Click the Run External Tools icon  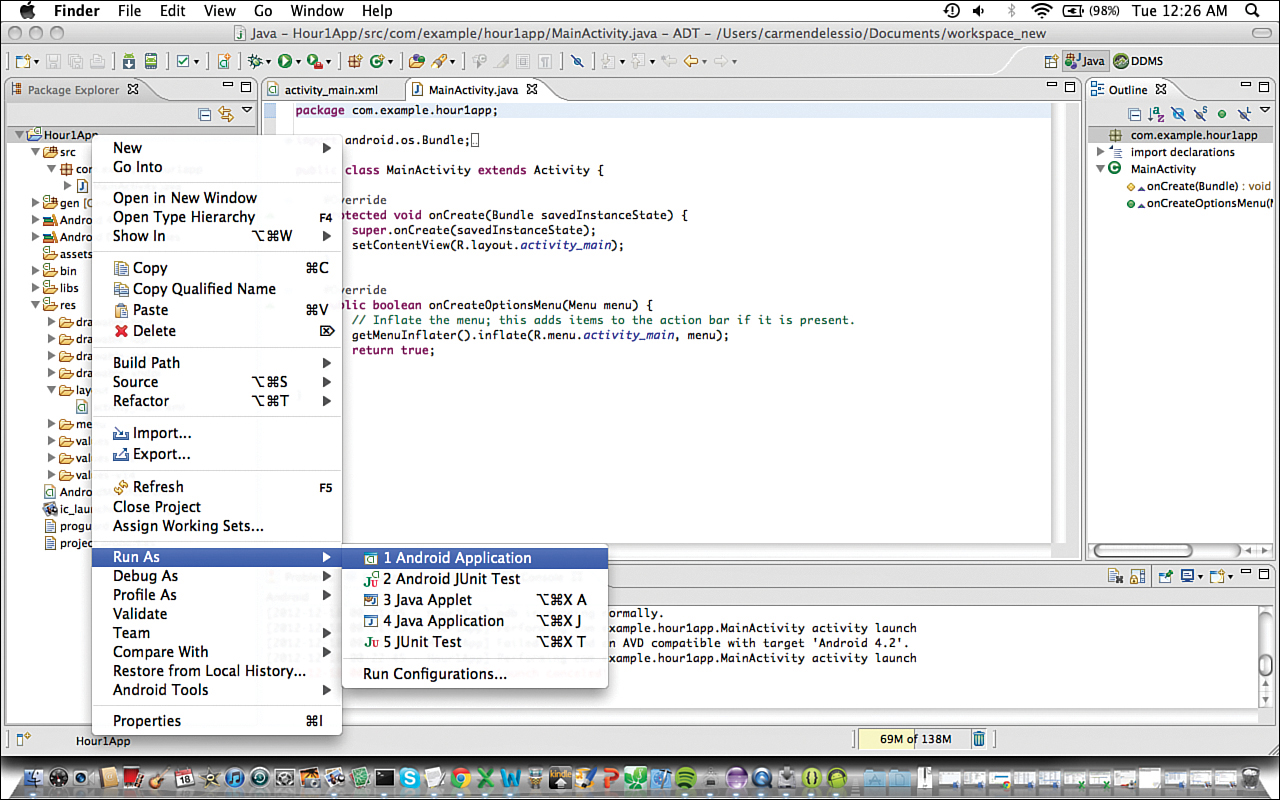pos(314,61)
